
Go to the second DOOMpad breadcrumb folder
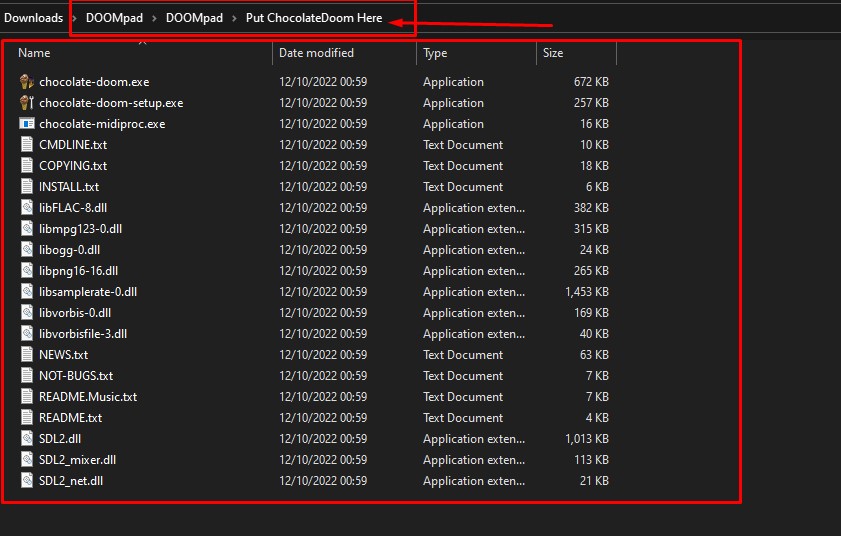click(x=194, y=18)
